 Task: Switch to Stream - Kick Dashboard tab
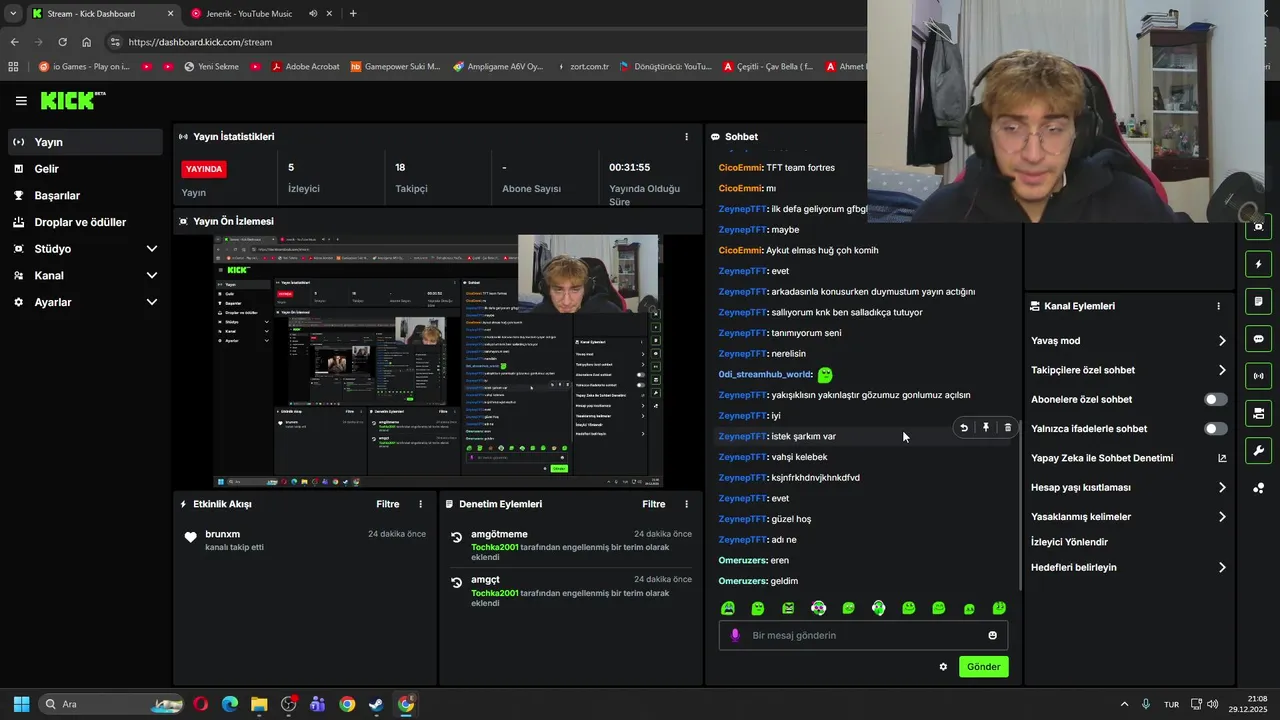pyautogui.click(x=102, y=14)
